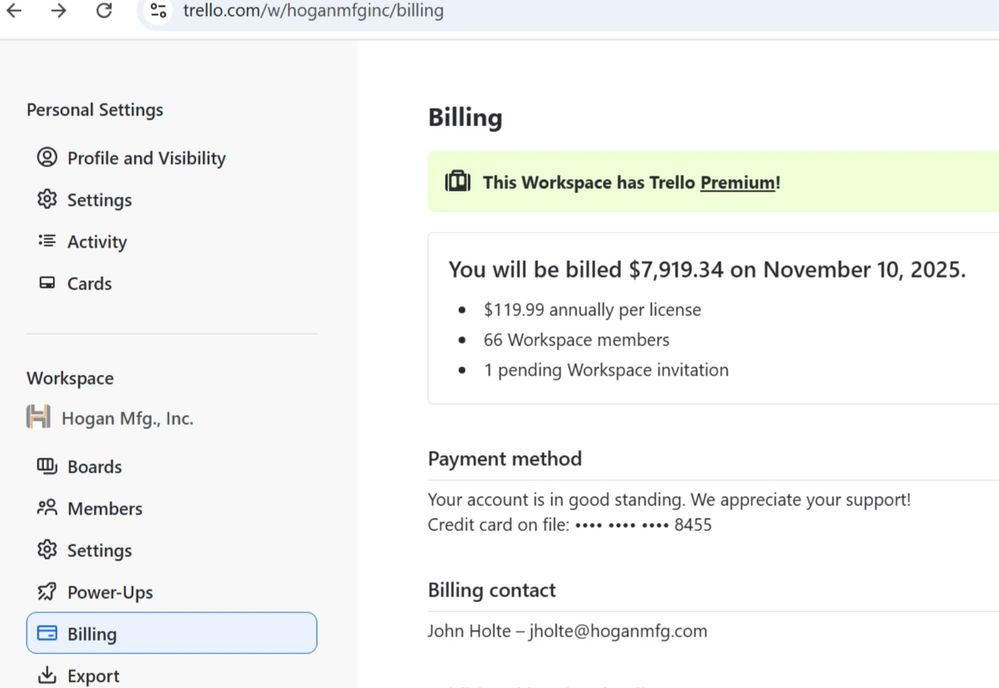Click the Boards icon in Workspace section
This screenshot has width=999, height=688.
[x=47, y=466]
